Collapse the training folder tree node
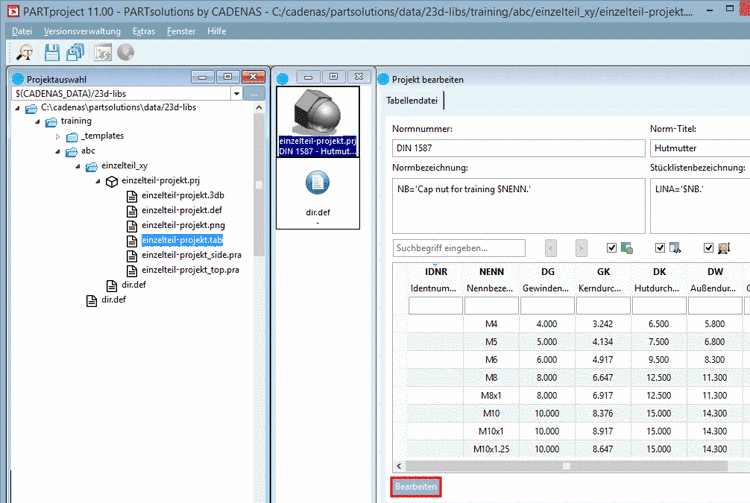The width and height of the screenshot is (750, 503). pos(36,121)
